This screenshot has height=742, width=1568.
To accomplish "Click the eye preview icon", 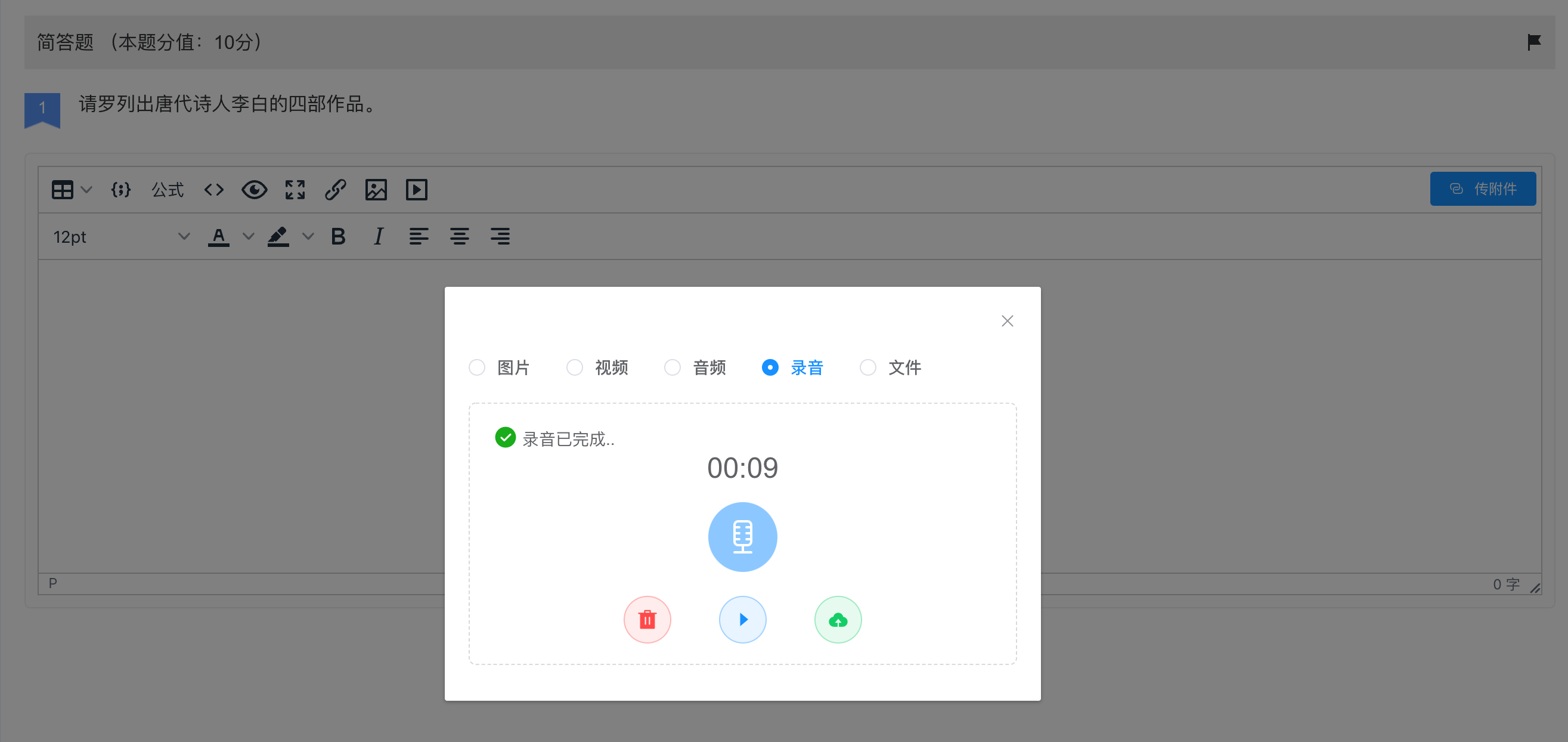I will pyautogui.click(x=255, y=190).
